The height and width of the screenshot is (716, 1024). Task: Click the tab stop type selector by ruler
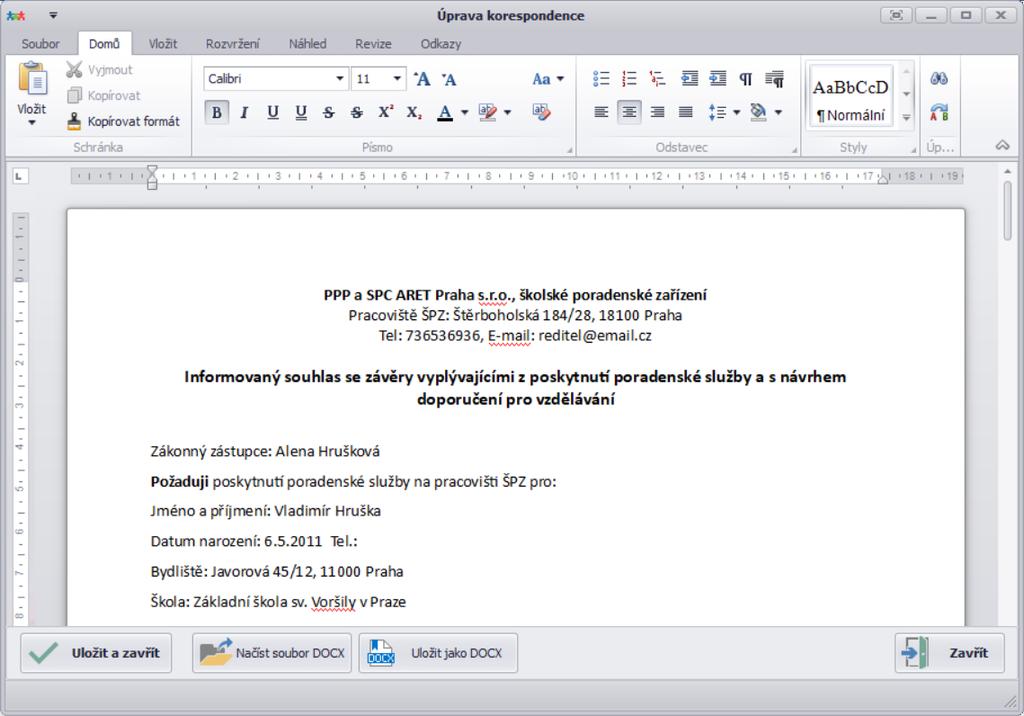click(x=20, y=176)
